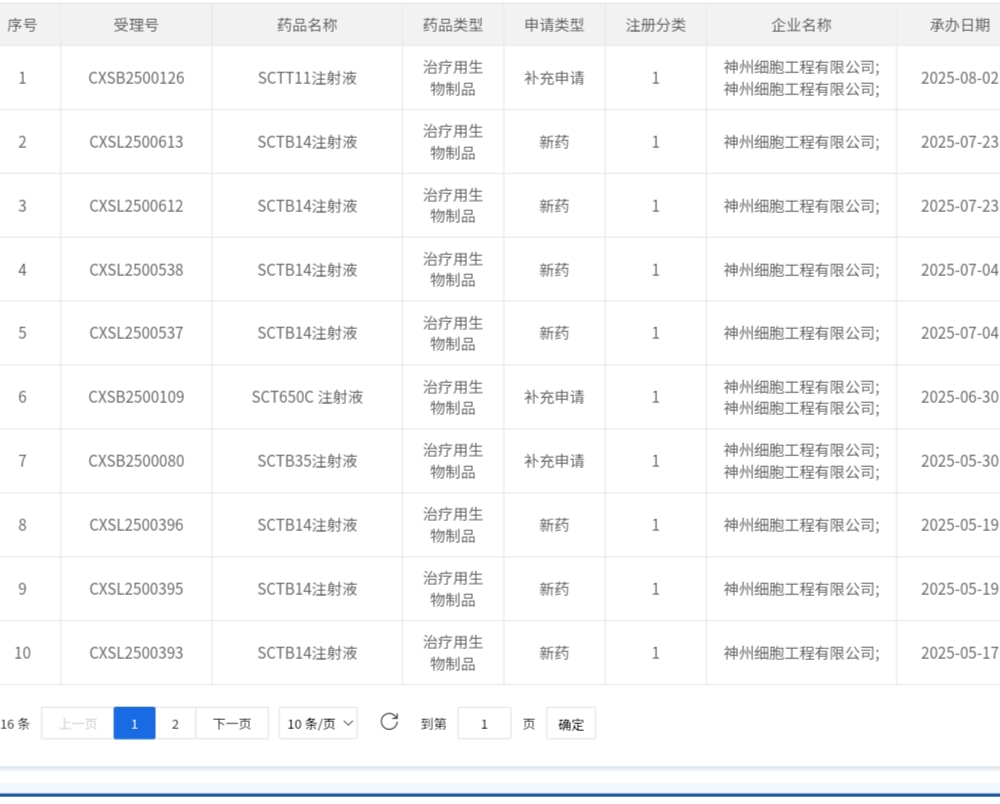Go to page 2
This screenshot has width=1000, height=804.
175,723
